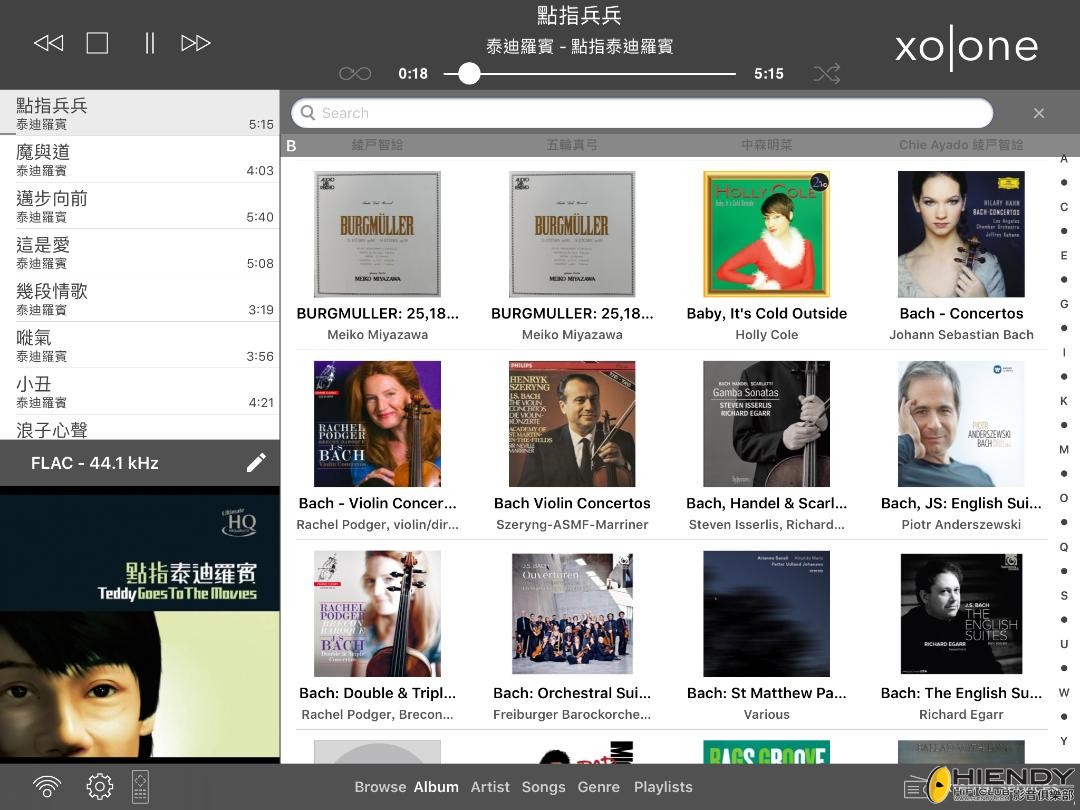The height and width of the screenshot is (810, 1080).
Task: Click the Richard Egarr artist name
Action: pyautogui.click(x=961, y=715)
